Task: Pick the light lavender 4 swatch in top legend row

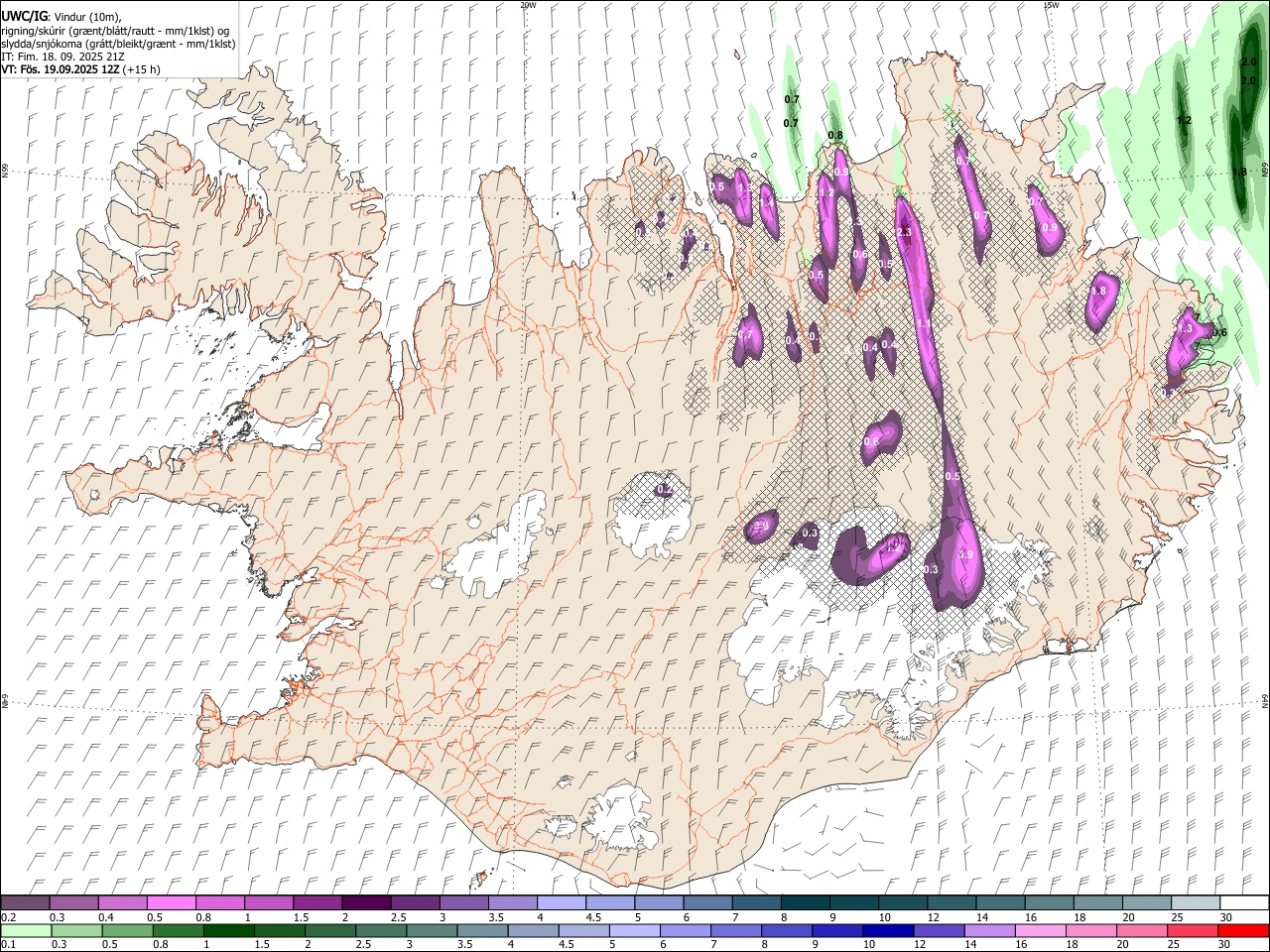Action: click(x=562, y=903)
